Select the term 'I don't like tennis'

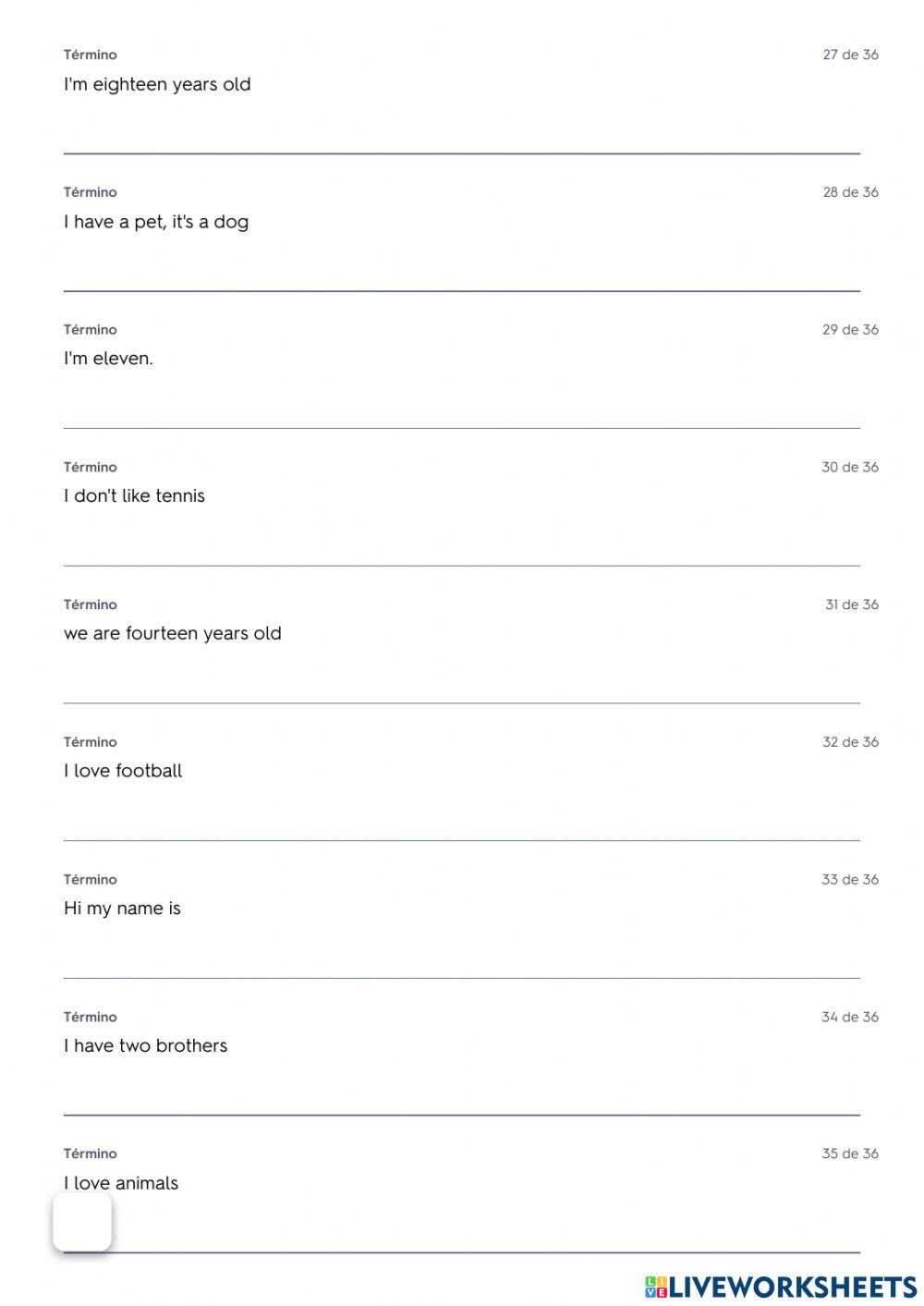pos(134,496)
